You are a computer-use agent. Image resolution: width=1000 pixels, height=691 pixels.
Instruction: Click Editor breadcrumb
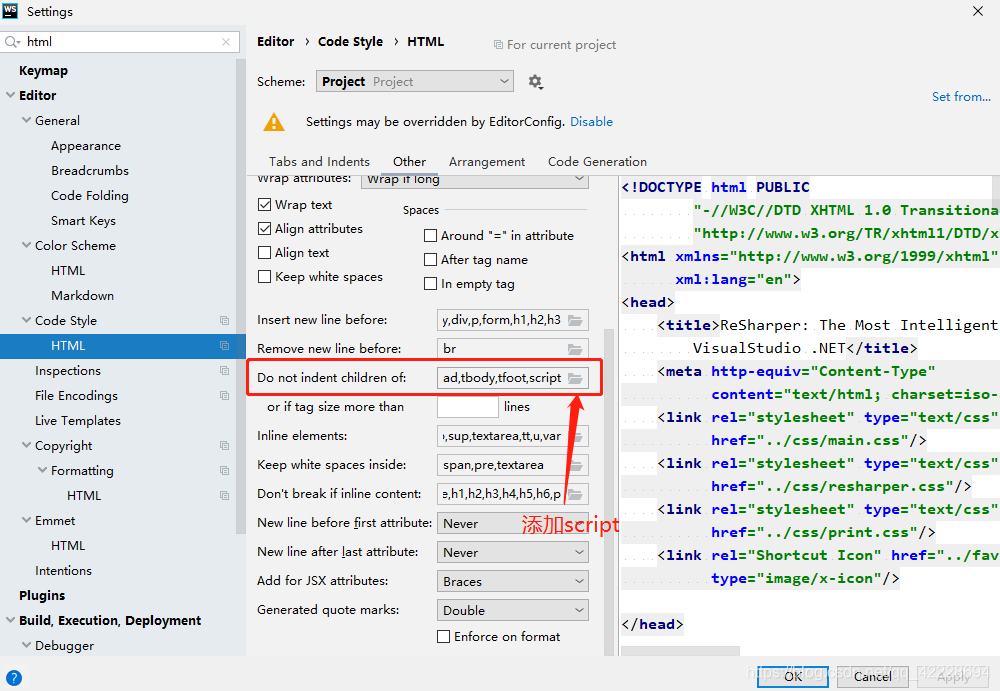tap(276, 42)
